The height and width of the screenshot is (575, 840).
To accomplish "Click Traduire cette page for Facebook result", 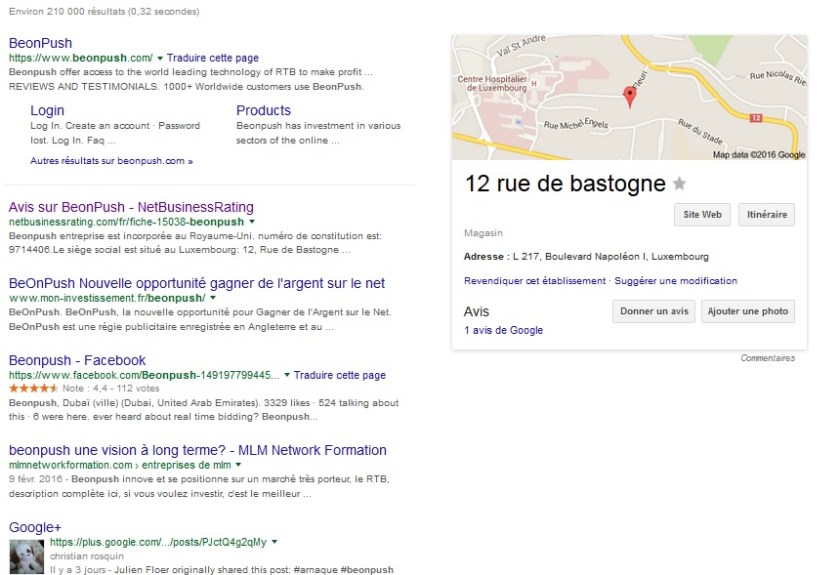I will 340,375.
